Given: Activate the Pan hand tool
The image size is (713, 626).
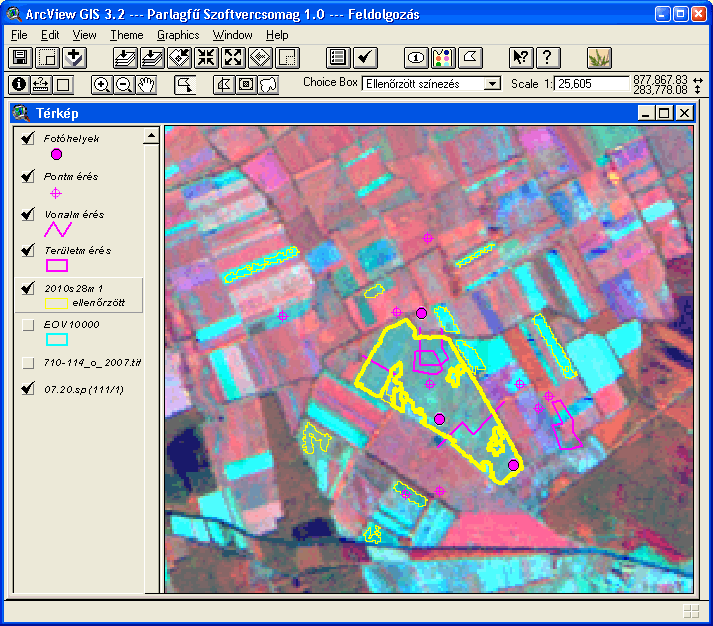Looking at the screenshot, I should tap(147, 85).
